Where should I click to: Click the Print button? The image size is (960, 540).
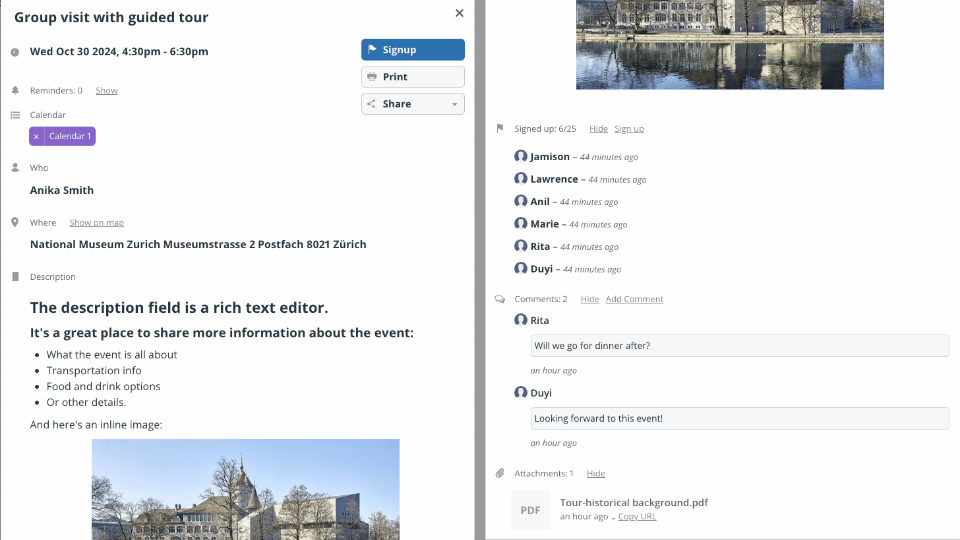[413, 77]
